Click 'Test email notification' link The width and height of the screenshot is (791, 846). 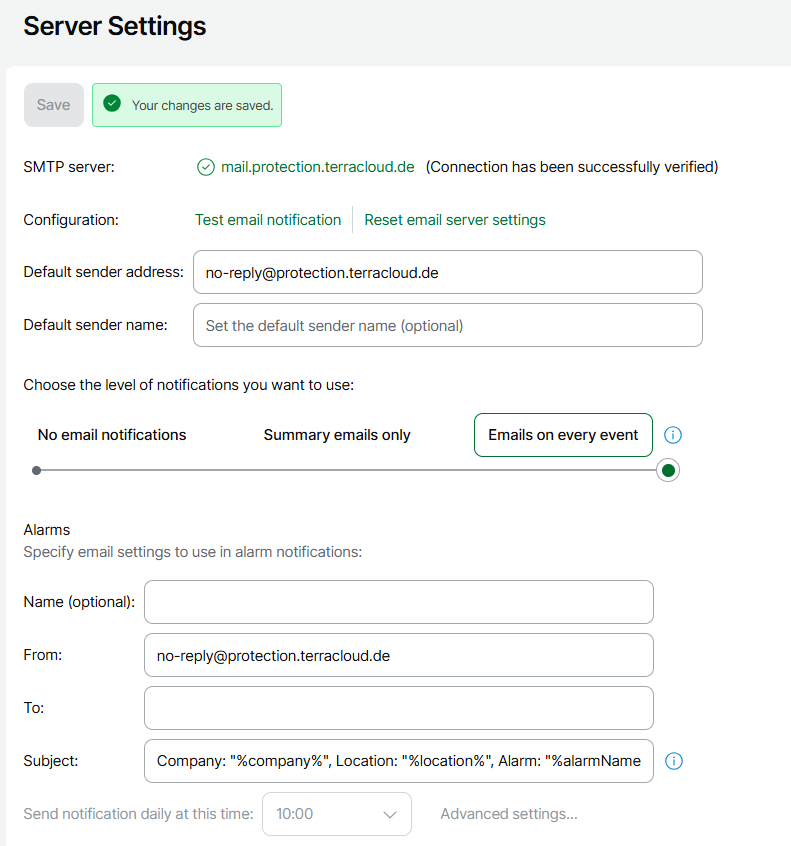268,220
